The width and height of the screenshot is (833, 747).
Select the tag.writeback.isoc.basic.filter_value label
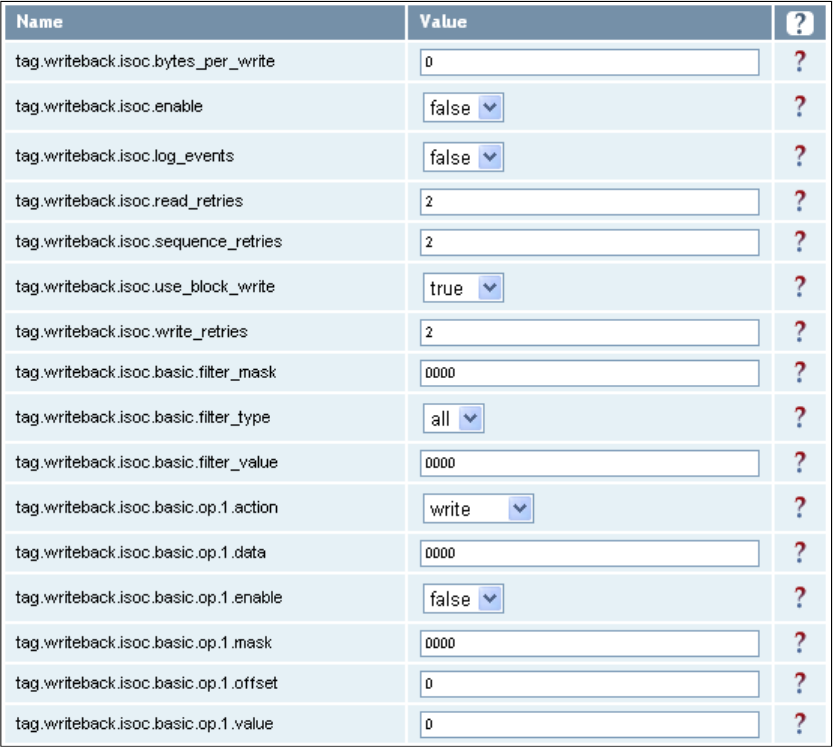pos(147,463)
